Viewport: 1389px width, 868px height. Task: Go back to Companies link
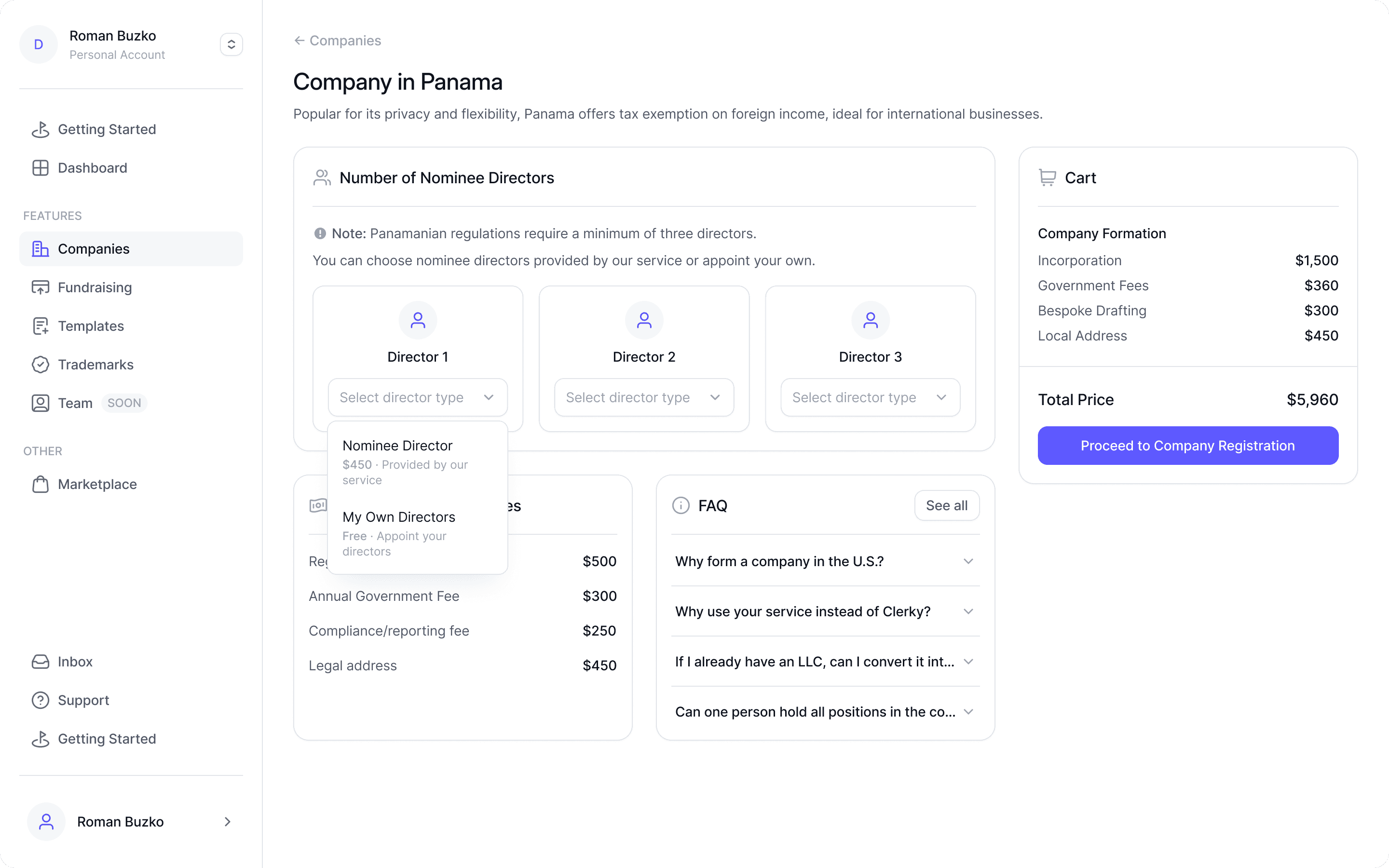[x=338, y=40]
